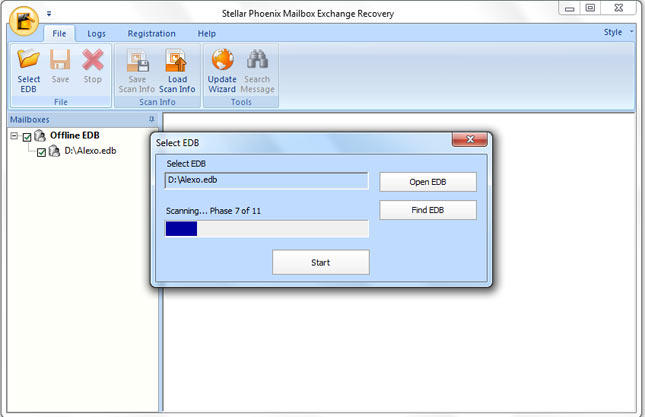Screen dimensions: 645x417
Task: Maximize the main application window
Action: coord(590,8)
